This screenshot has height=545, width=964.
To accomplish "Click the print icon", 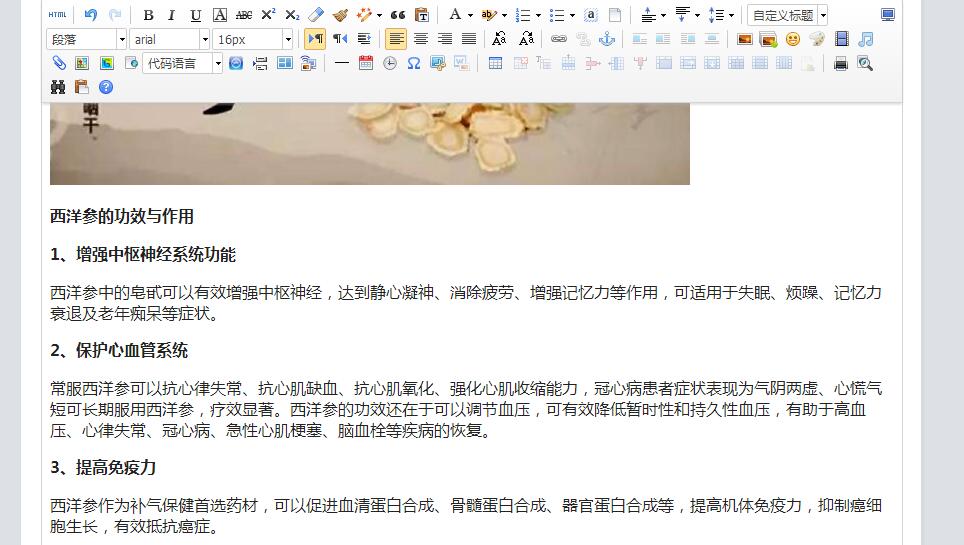I will pos(841,63).
